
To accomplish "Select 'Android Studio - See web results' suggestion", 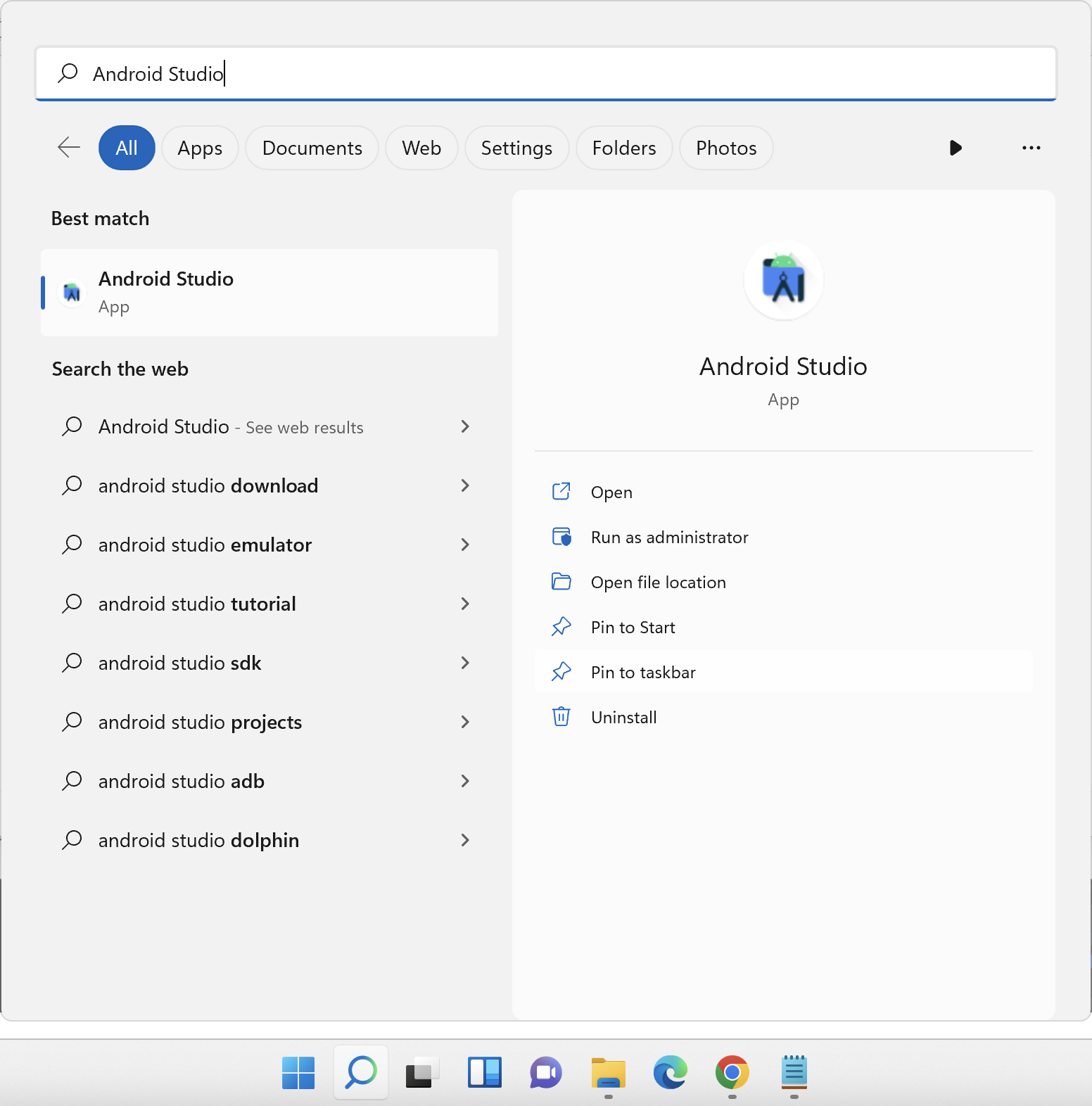I will 269,426.
